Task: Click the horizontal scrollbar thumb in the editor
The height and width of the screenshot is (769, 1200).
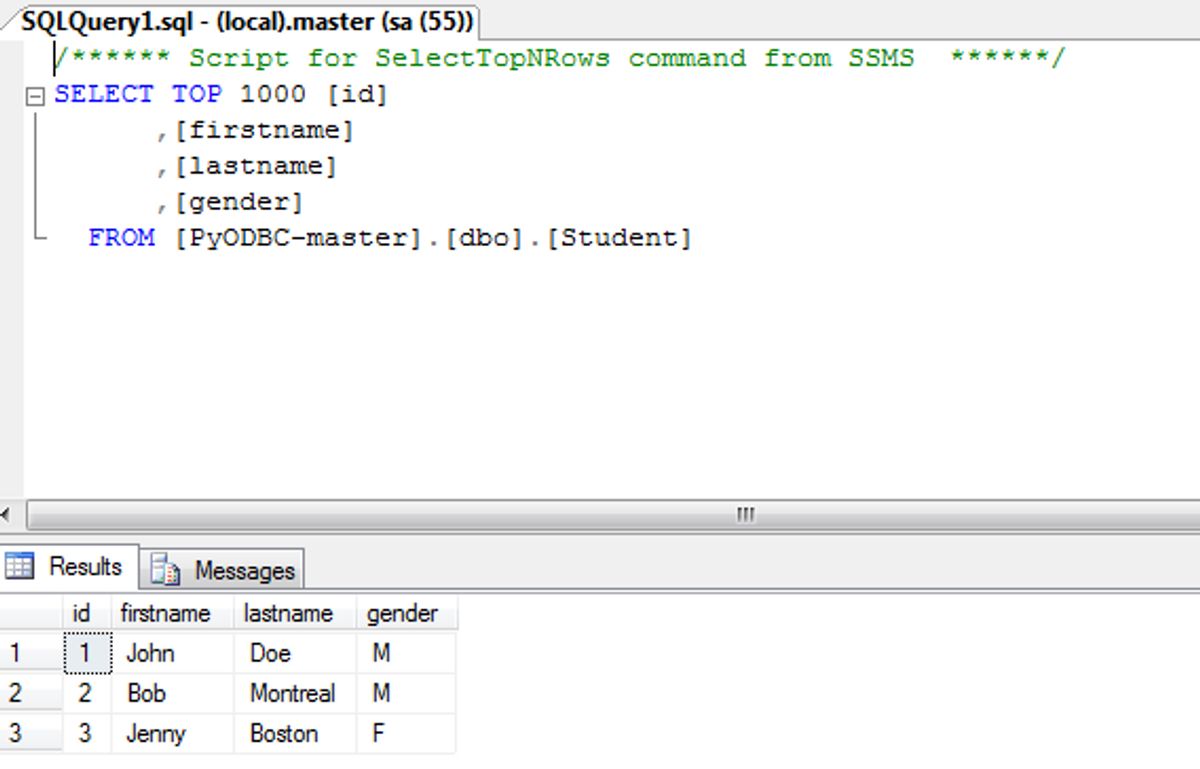Action: coord(745,515)
